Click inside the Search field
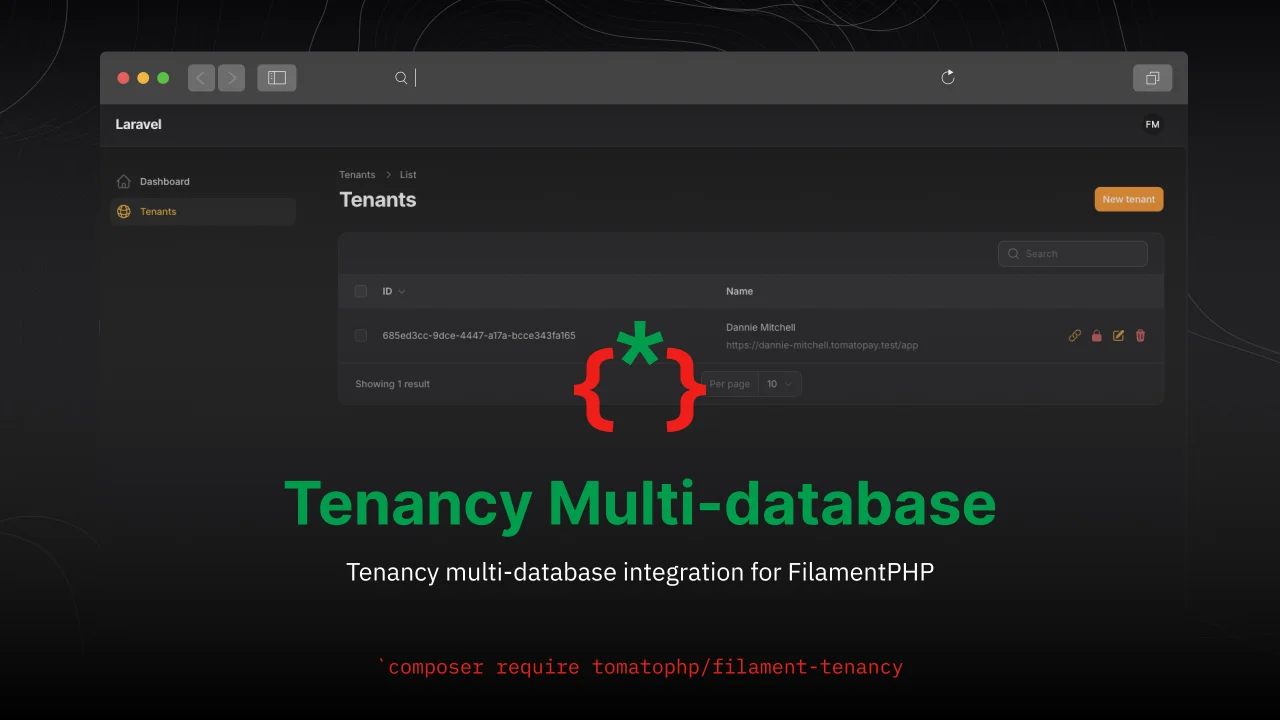This screenshot has width=1280, height=720. (x=1072, y=253)
